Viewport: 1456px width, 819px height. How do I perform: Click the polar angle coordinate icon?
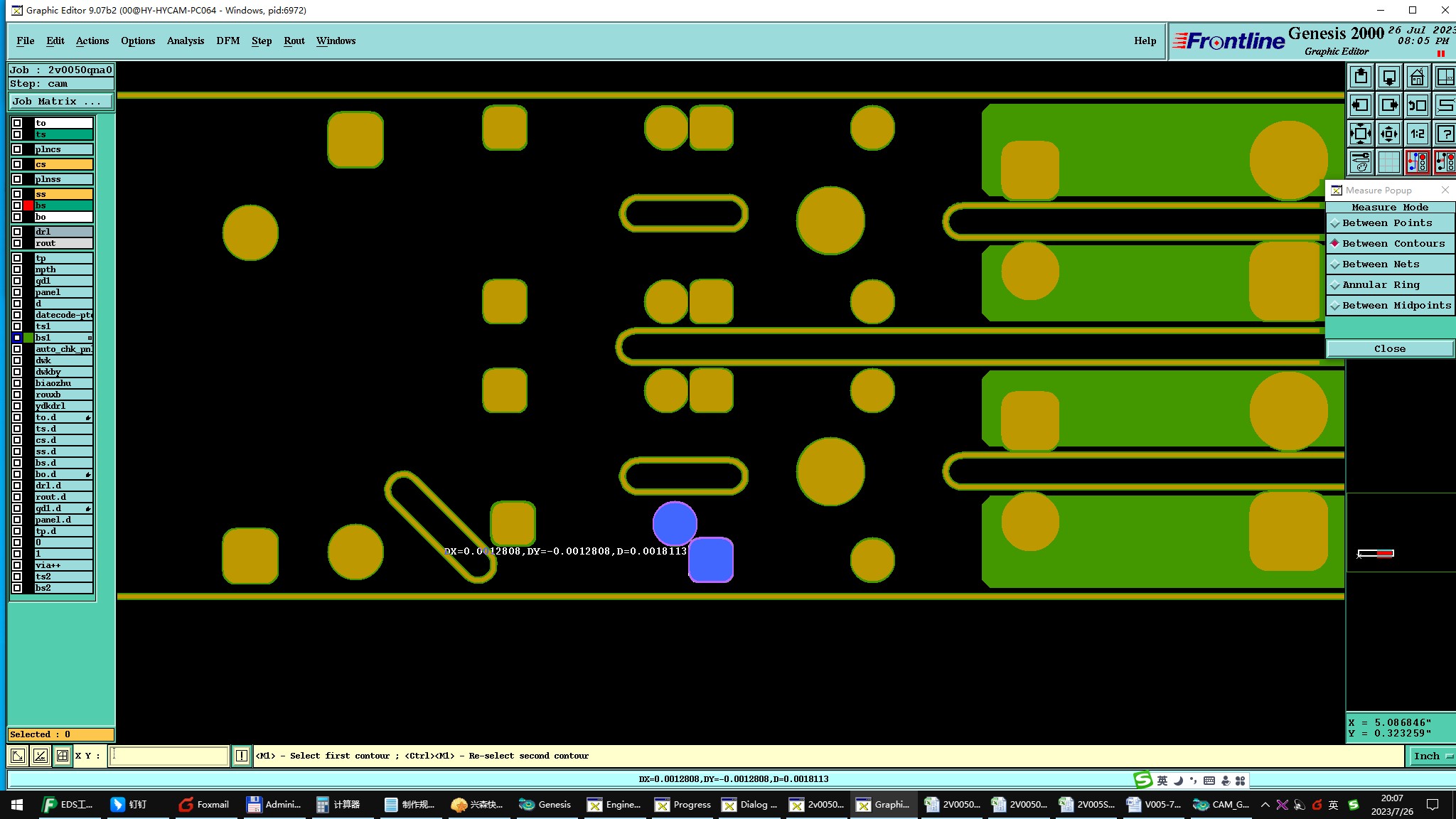coord(41,756)
